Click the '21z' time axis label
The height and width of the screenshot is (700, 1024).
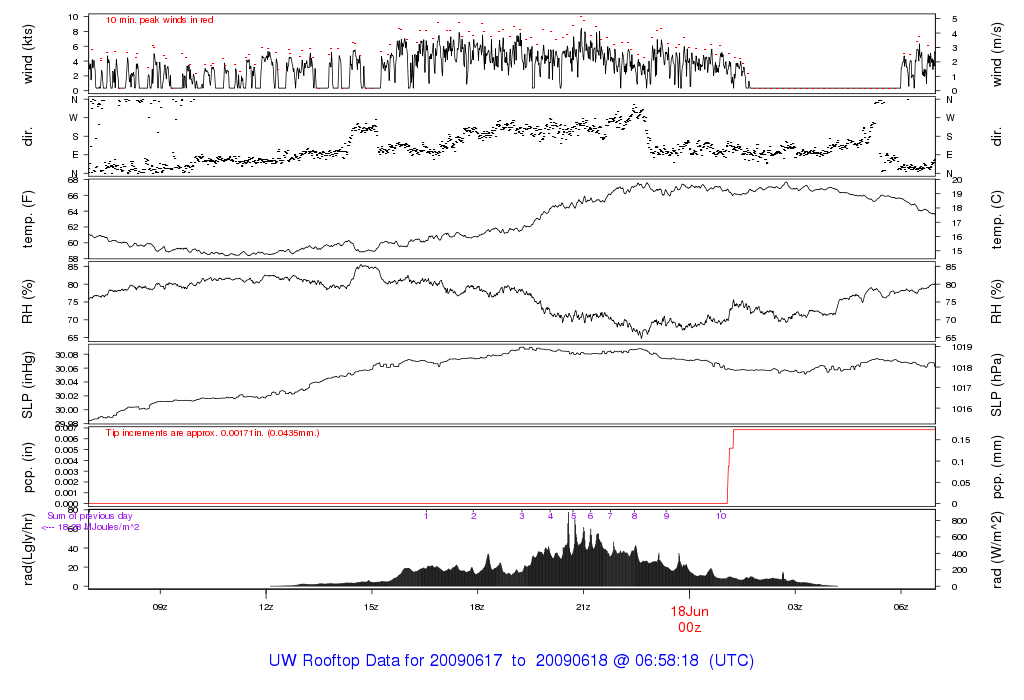point(583,607)
